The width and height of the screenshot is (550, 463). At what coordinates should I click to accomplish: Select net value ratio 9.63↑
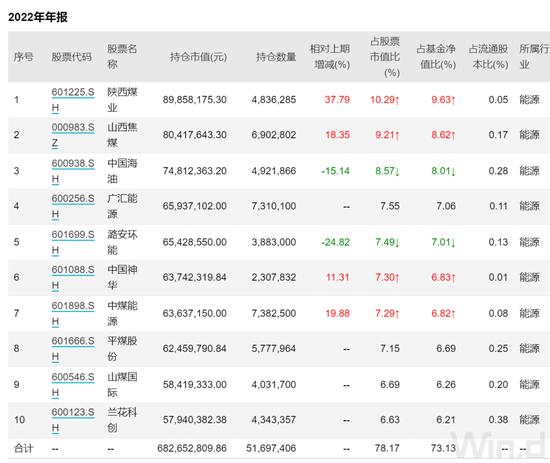click(443, 100)
